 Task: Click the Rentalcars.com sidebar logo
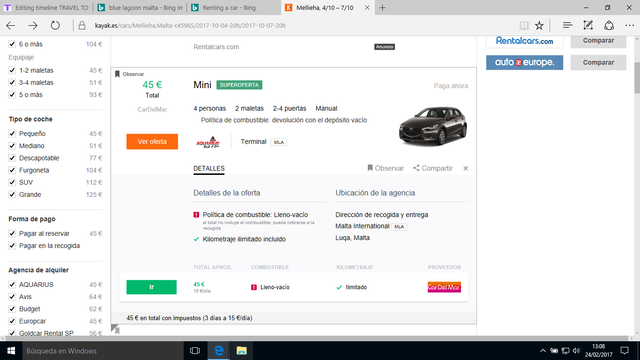click(524, 41)
